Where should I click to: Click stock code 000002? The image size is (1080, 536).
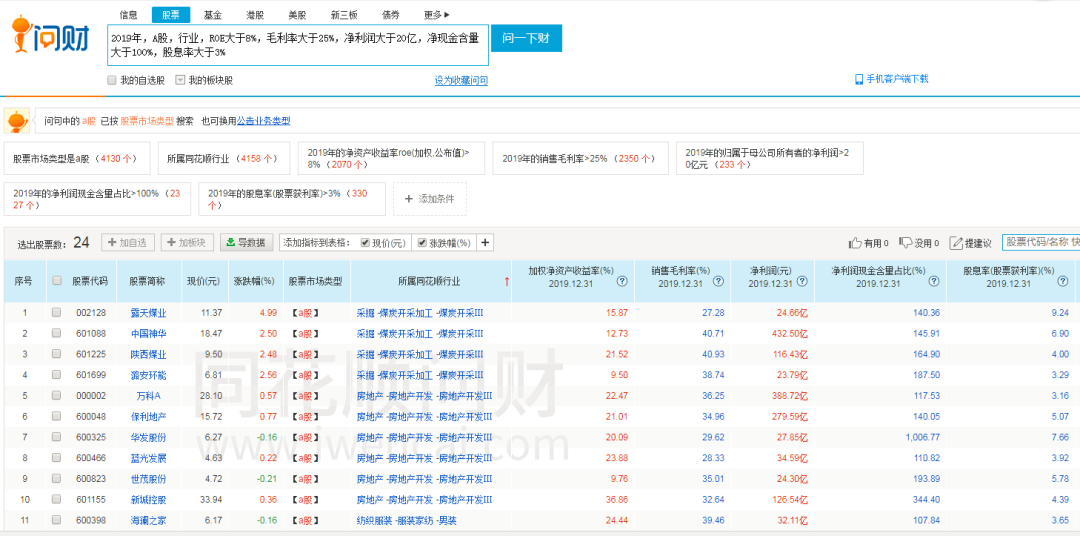[x=90, y=396]
